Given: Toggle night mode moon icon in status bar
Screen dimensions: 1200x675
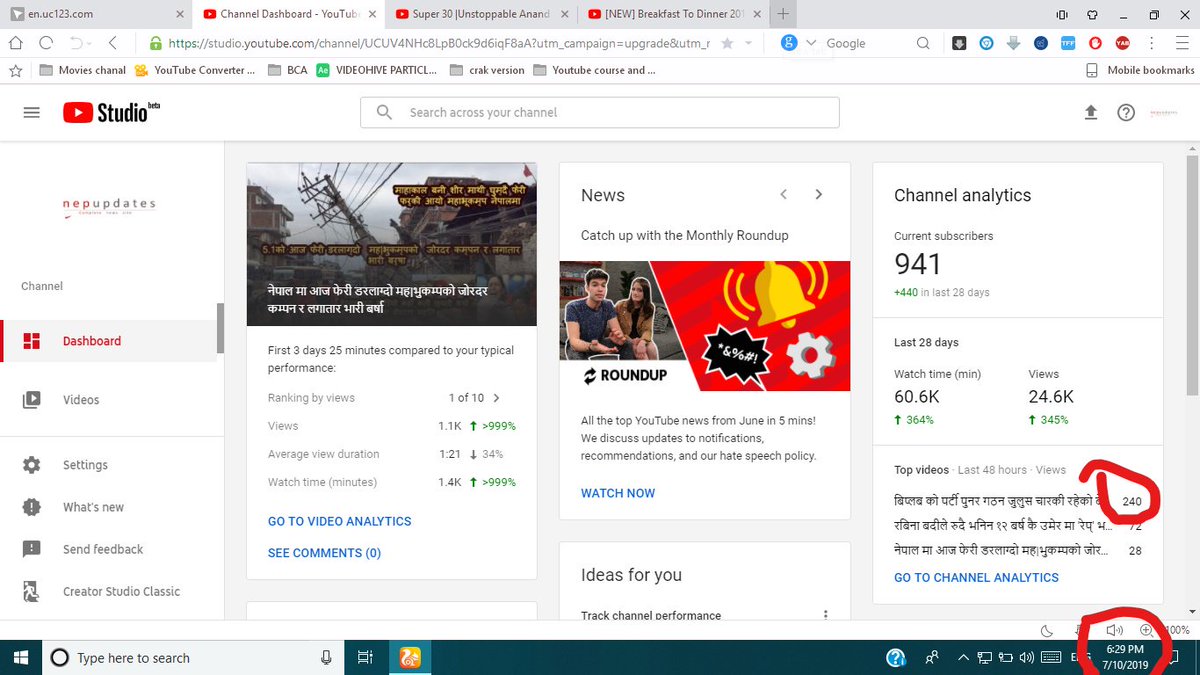Looking at the screenshot, I should coord(1046,630).
